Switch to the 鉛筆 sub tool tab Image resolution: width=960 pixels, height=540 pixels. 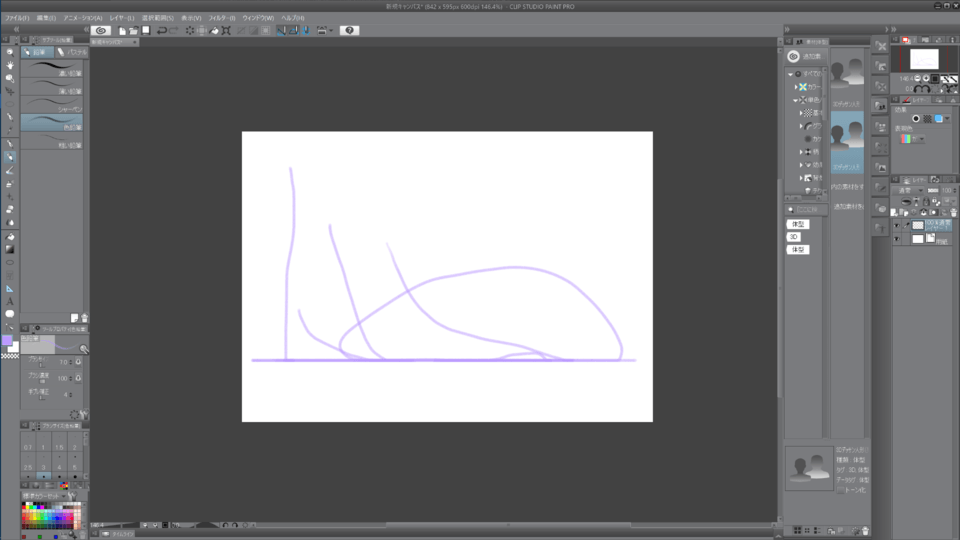click(x=38, y=52)
